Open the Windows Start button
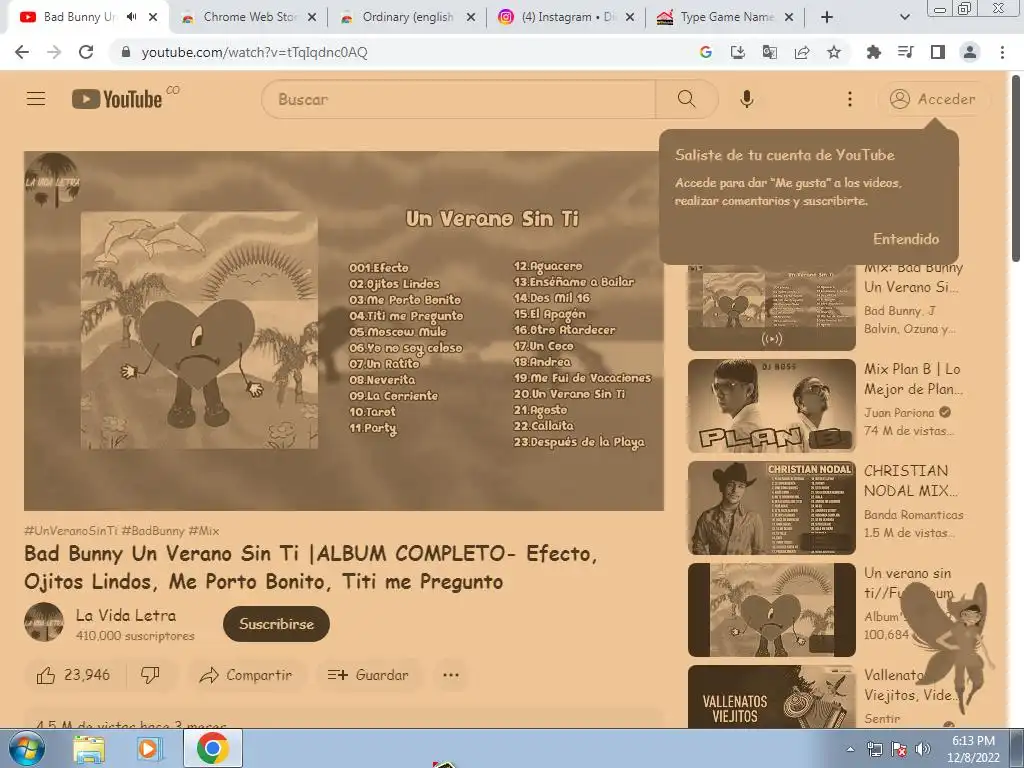1024x768 pixels. tap(27, 749)
